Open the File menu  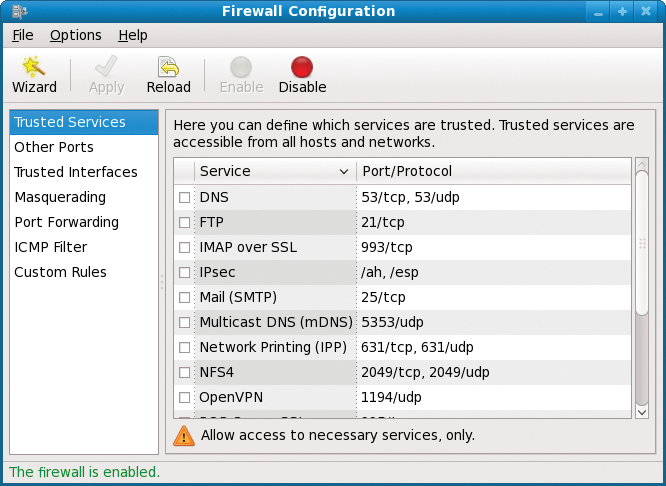(x=23, y=35)
